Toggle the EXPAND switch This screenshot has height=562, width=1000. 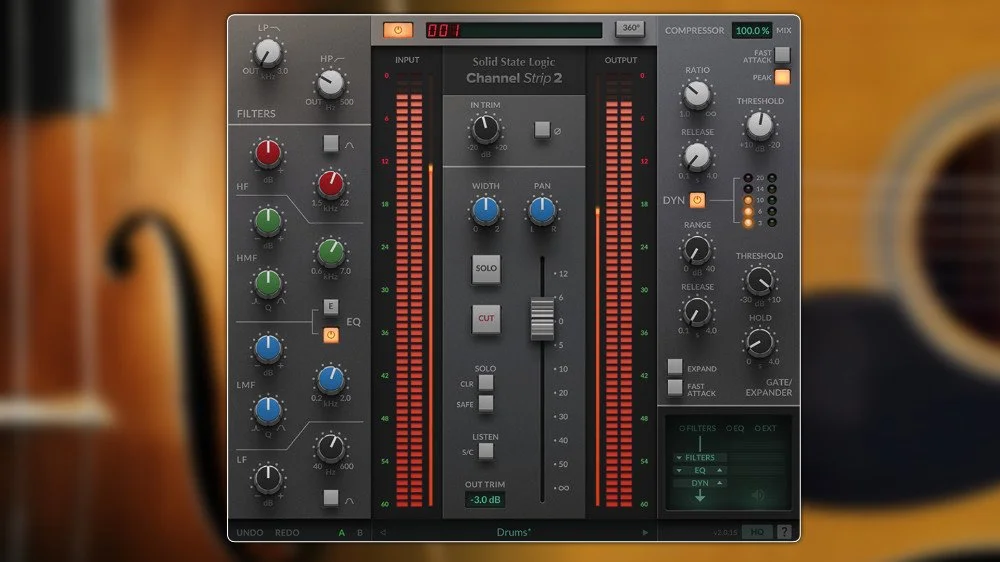[675, 367]
